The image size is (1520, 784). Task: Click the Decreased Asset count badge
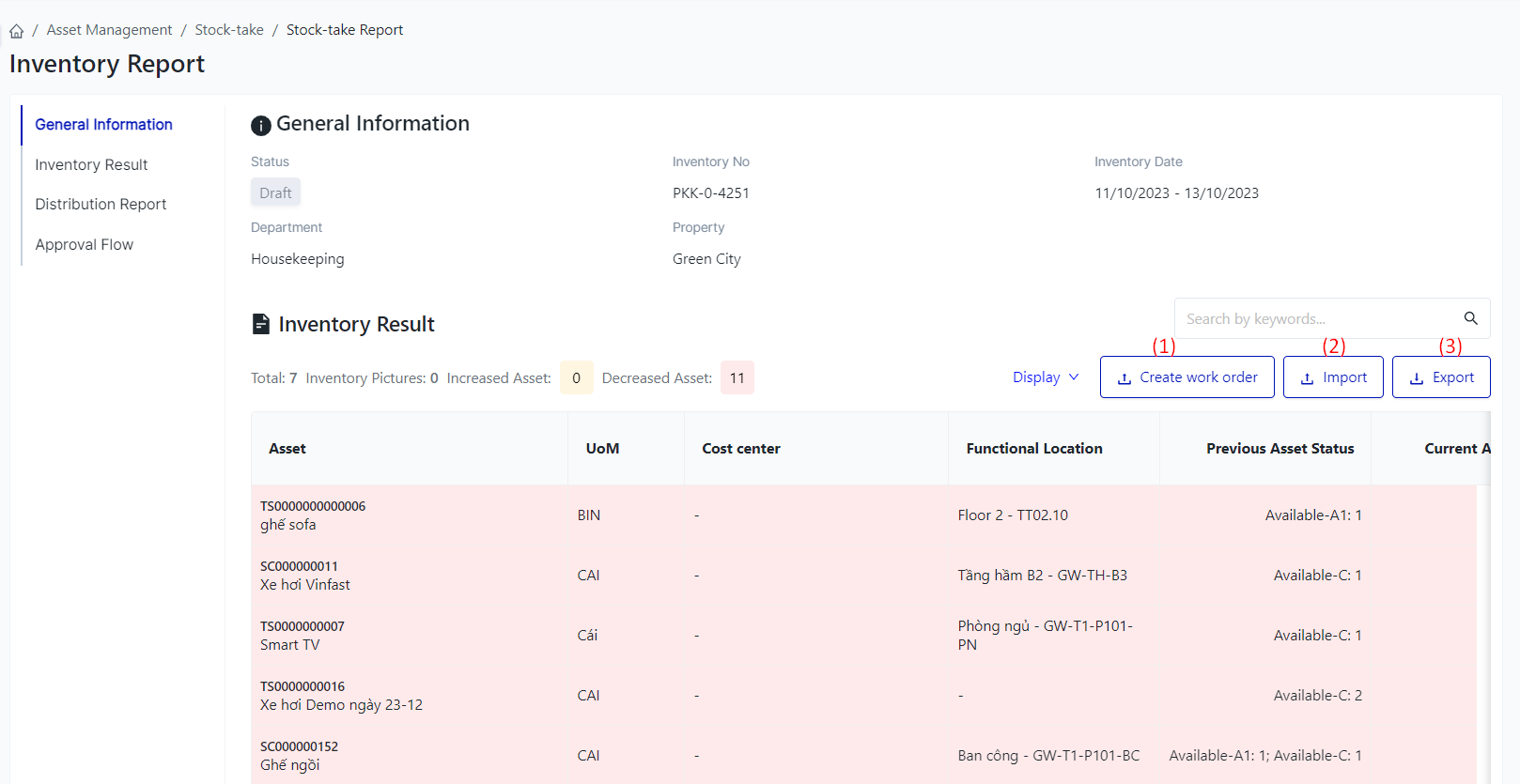coord(737,378)
